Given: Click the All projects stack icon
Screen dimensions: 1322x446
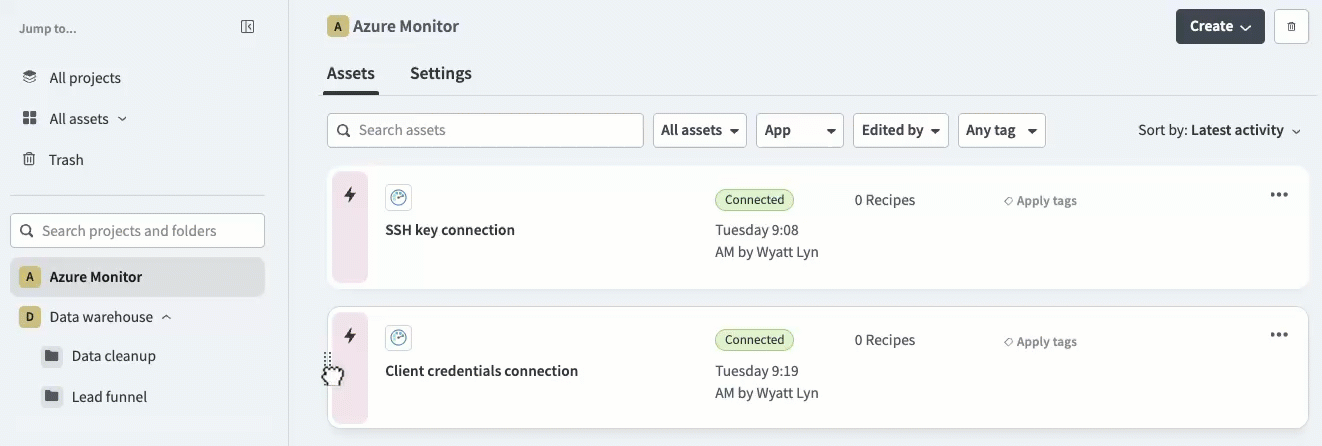Looking at the screenshot, I should pos(30,77).
